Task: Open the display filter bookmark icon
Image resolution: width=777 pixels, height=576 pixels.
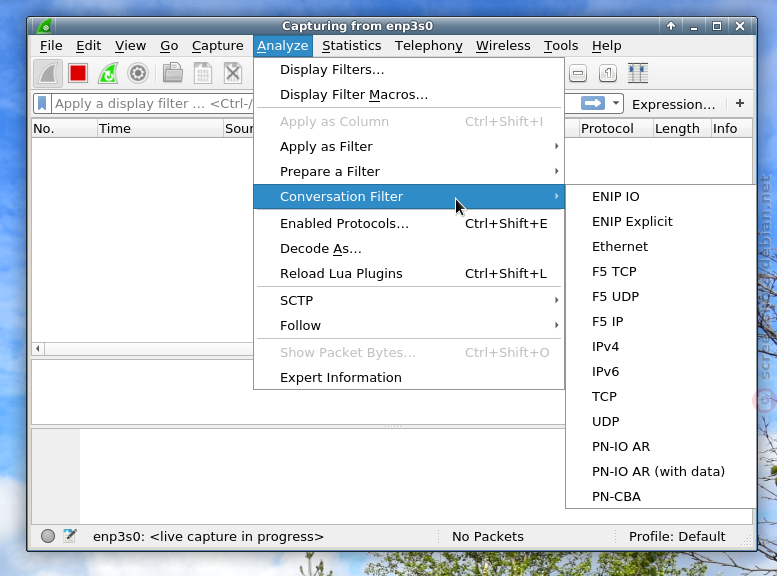Action: click(x=42, y=104)
